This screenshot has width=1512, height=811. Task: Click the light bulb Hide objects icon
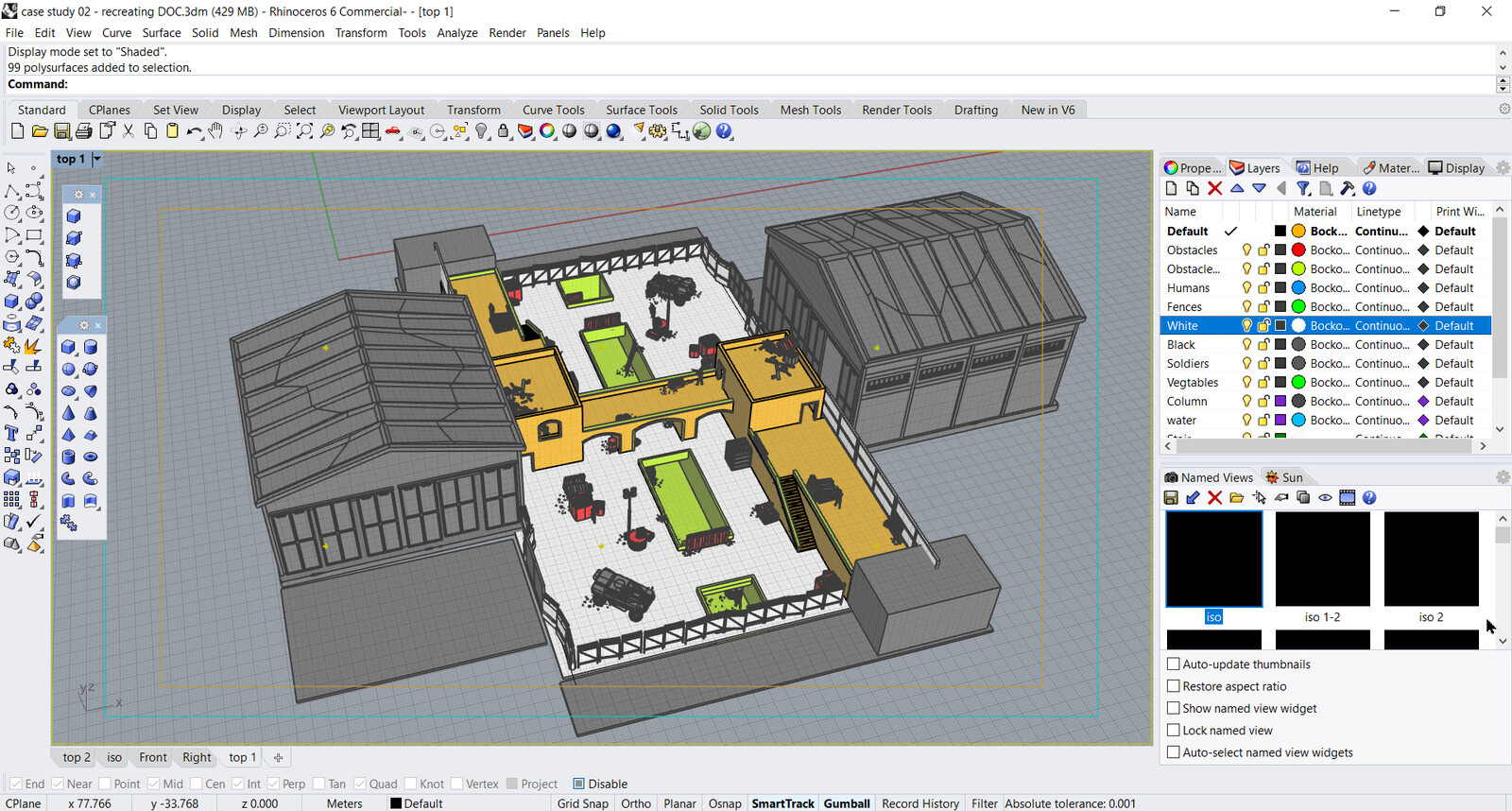(482, 131)
